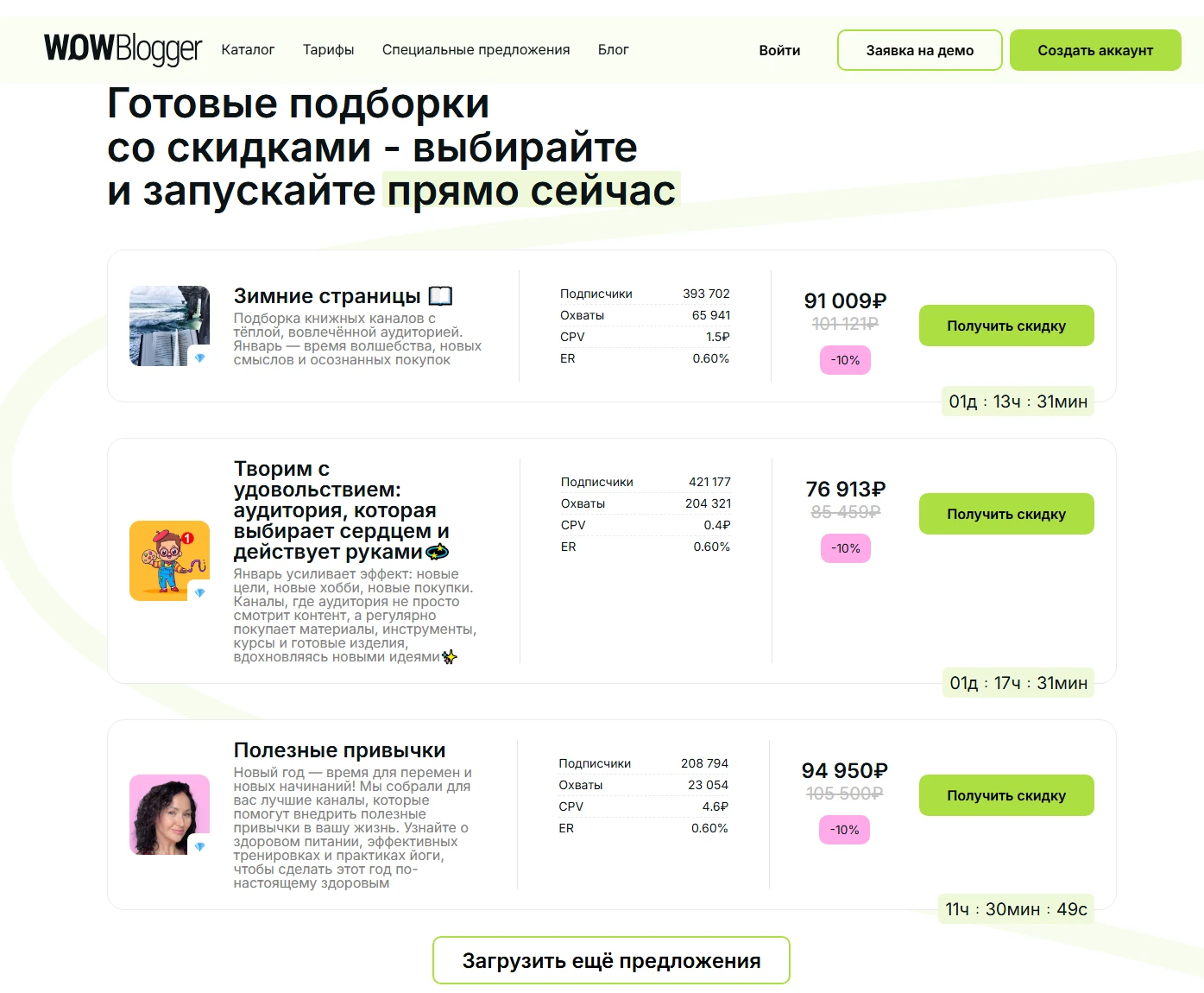Screen dimensions: 1204x993
Task: Open Специальные предложения page
Action: click(476, 50)
